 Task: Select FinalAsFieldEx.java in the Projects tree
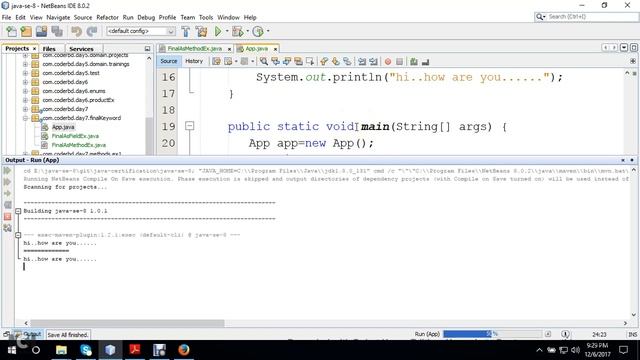tap(75, 136)
